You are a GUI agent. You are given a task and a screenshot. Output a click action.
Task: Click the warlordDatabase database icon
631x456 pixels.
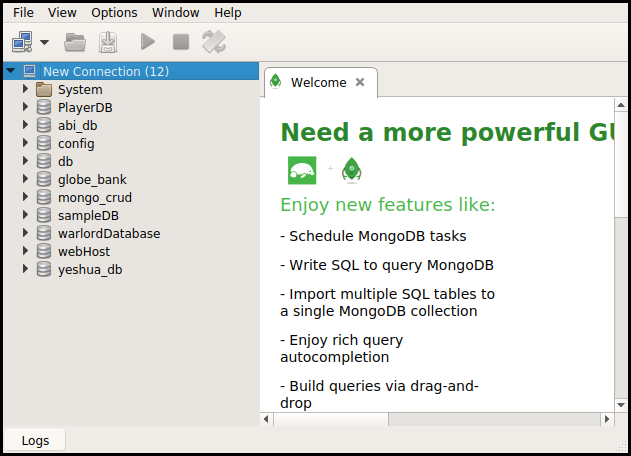point(44,233)
